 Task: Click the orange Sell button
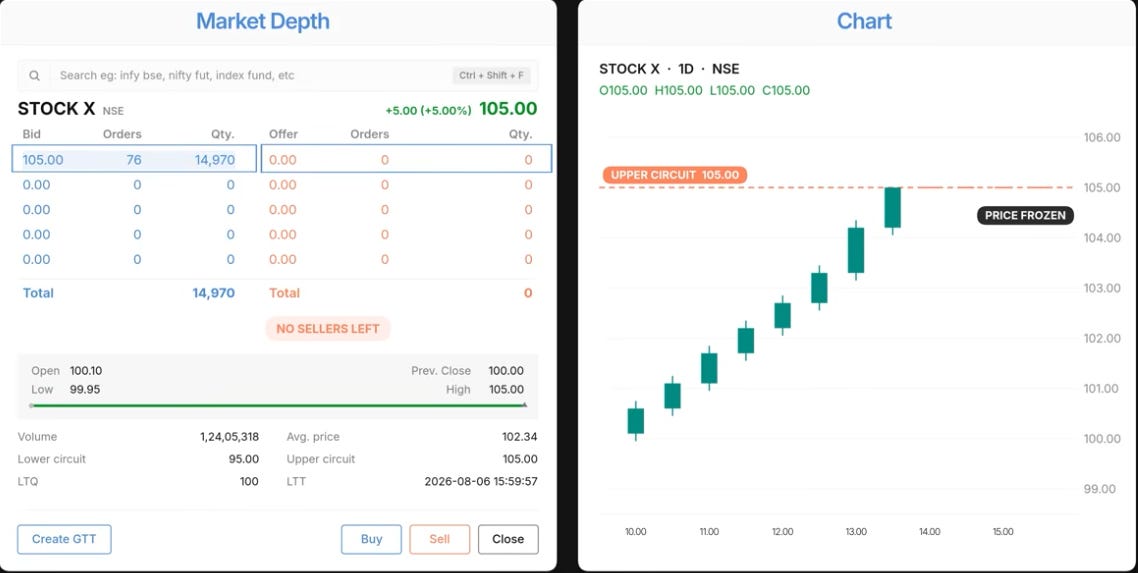coord(439,539)
